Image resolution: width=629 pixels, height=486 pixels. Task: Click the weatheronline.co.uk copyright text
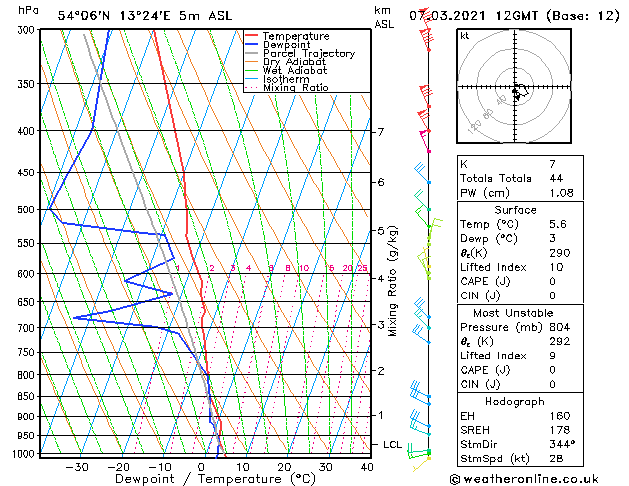[x=524, y=479]
